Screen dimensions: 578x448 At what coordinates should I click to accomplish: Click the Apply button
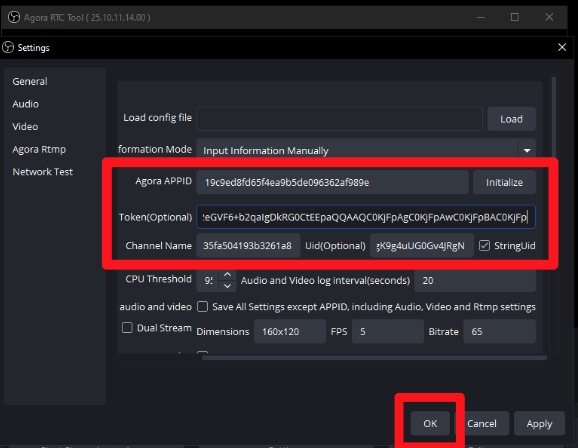[539, 423]
